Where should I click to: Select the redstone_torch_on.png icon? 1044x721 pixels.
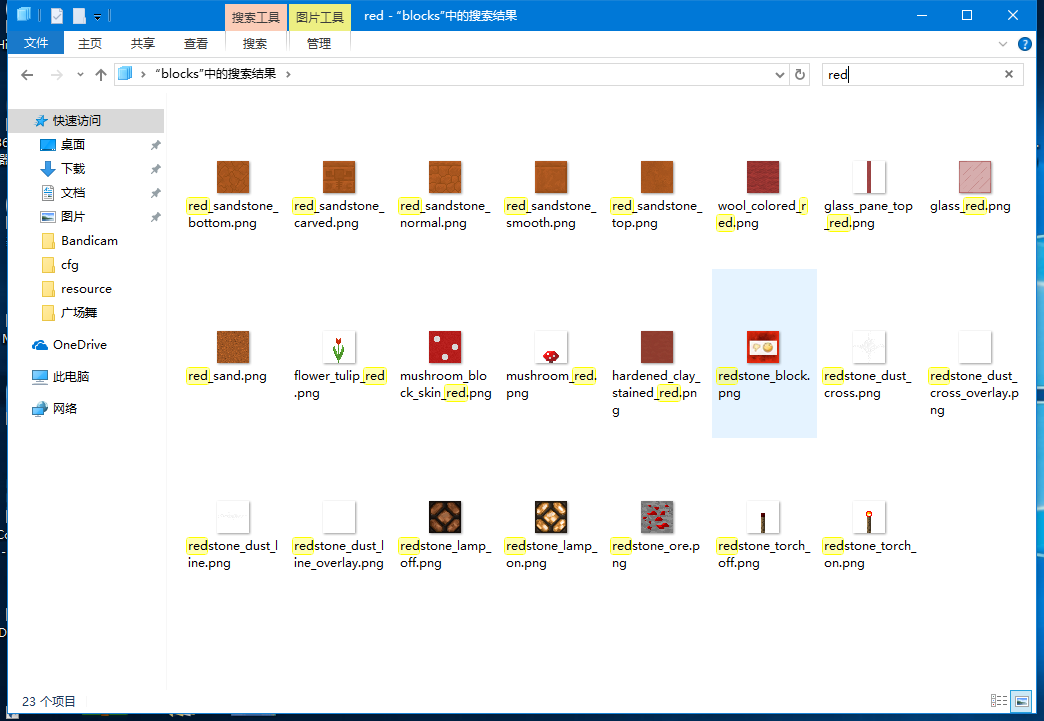click(x=869, y=517)
